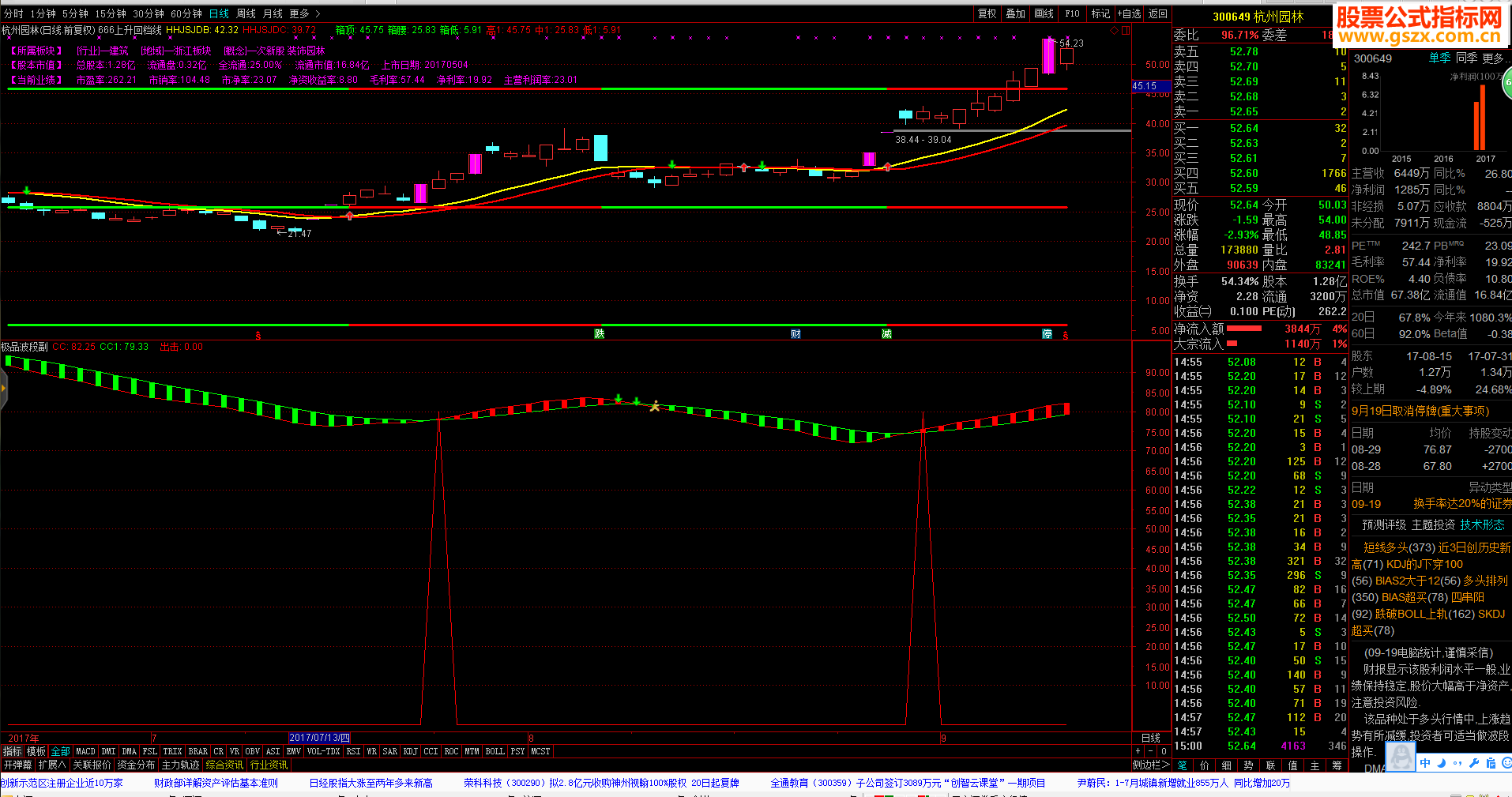
Task: Expand the 扩展∧ panel
Action: (x=52, y=765)
